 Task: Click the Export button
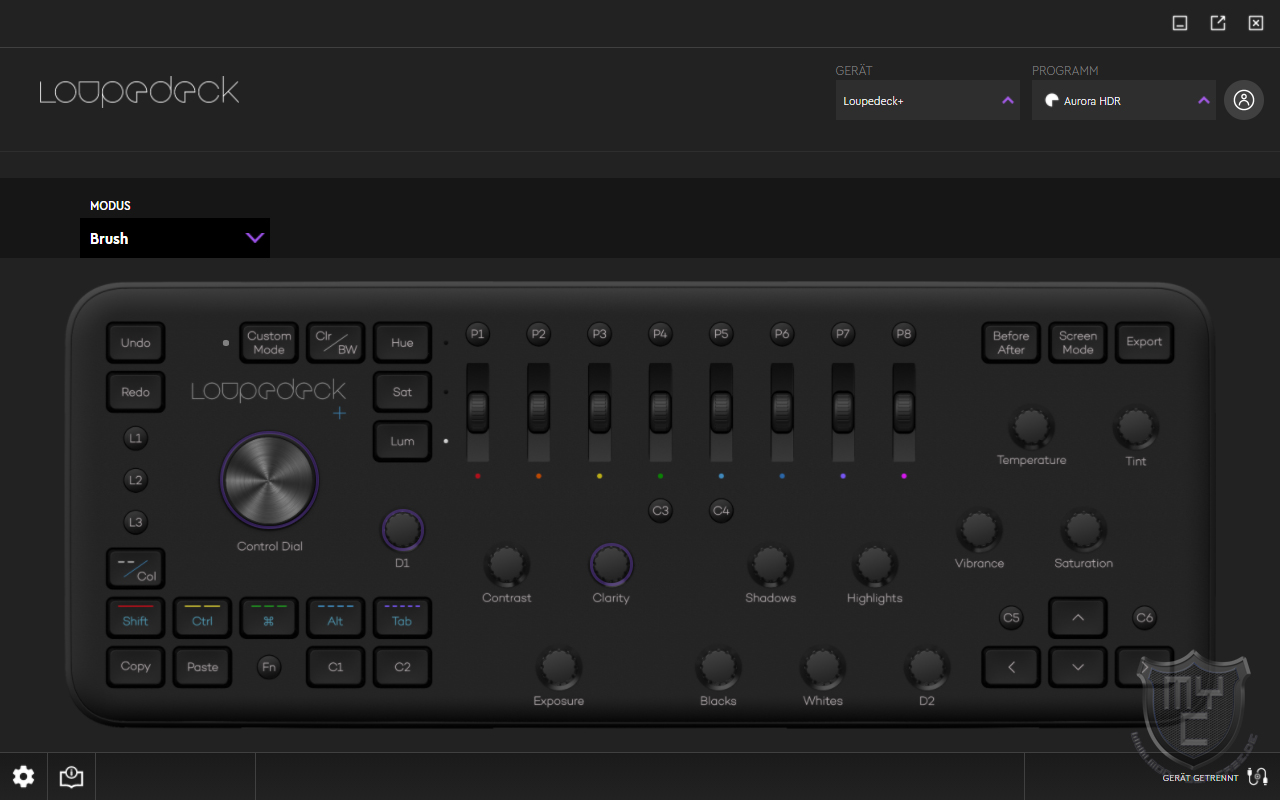(x=1144, y=342)
